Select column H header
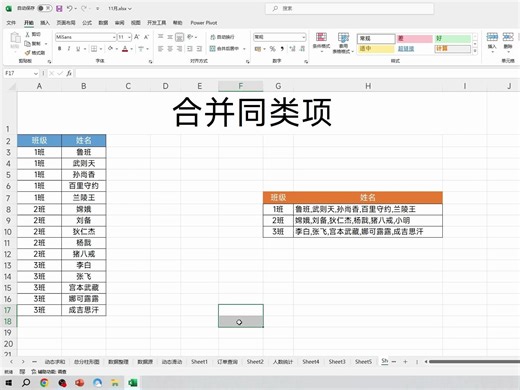Image resolution: width=520 pixels, height=390 pixels. pyautogui.click(x=368, y=86)
